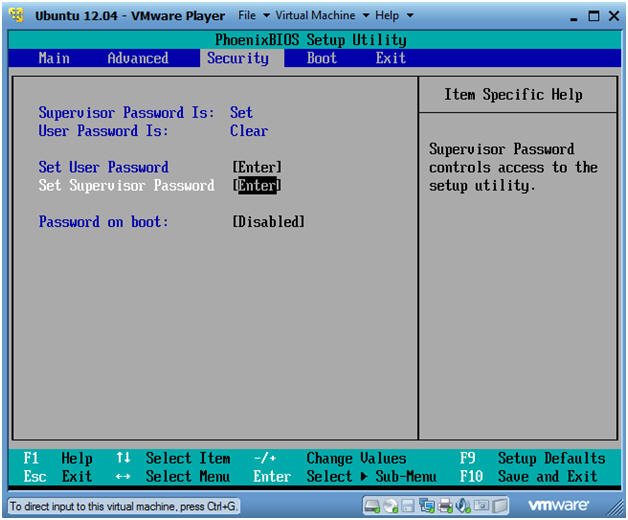Open the File menu
This screenshot has height=520, width=628.
(x=247, y=16)
